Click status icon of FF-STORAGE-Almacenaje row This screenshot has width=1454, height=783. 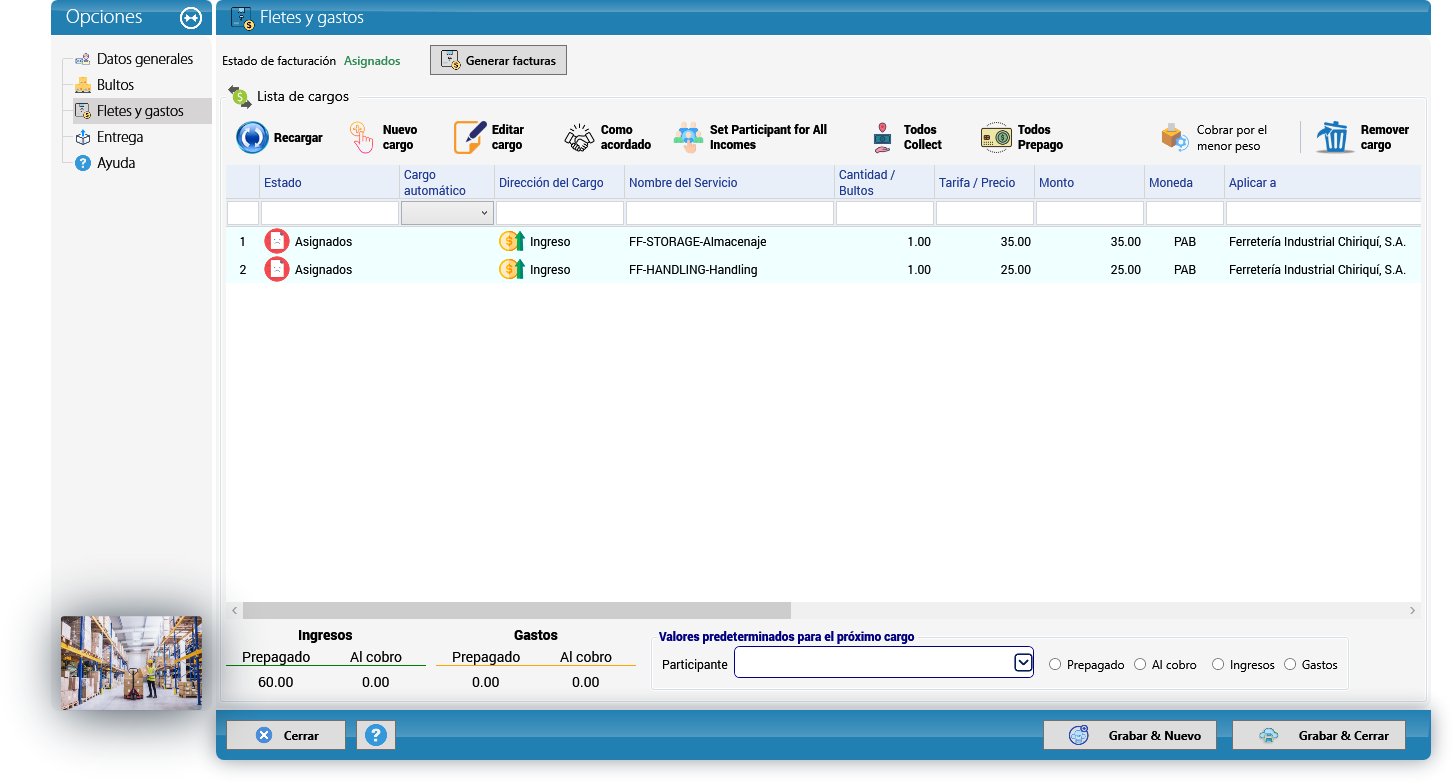click(277, 242)
